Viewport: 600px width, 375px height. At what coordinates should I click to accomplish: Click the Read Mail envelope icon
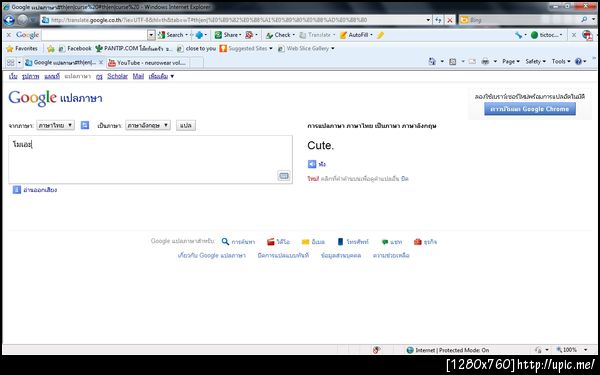pyautogui.click(x=472, y=61)
